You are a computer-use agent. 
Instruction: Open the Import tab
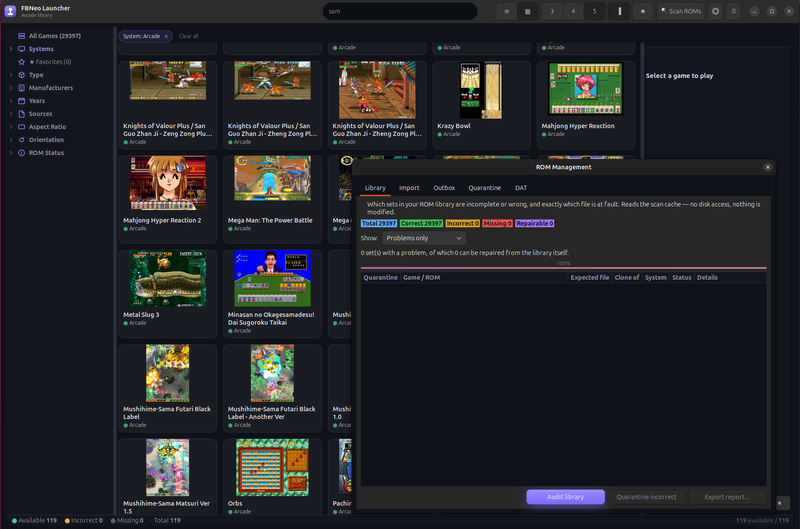409,188
